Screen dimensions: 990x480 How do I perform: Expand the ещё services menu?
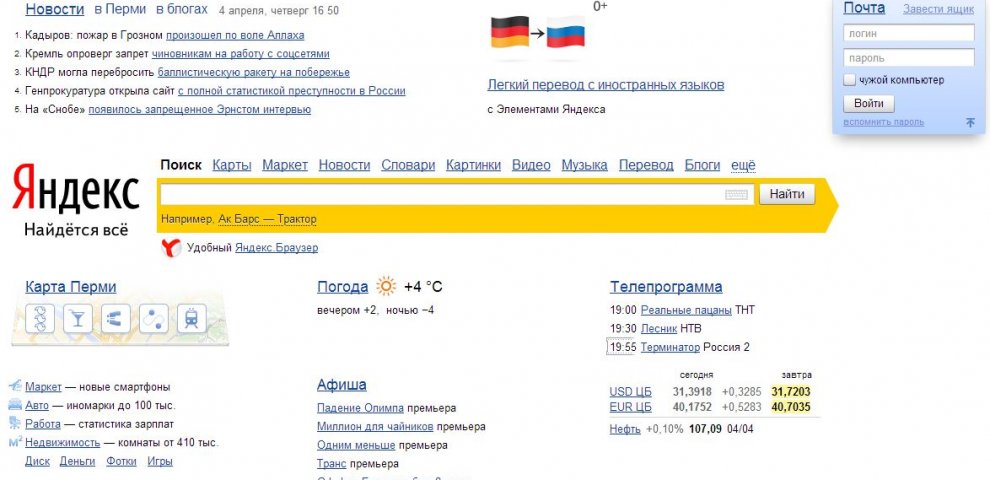[743, 165]
